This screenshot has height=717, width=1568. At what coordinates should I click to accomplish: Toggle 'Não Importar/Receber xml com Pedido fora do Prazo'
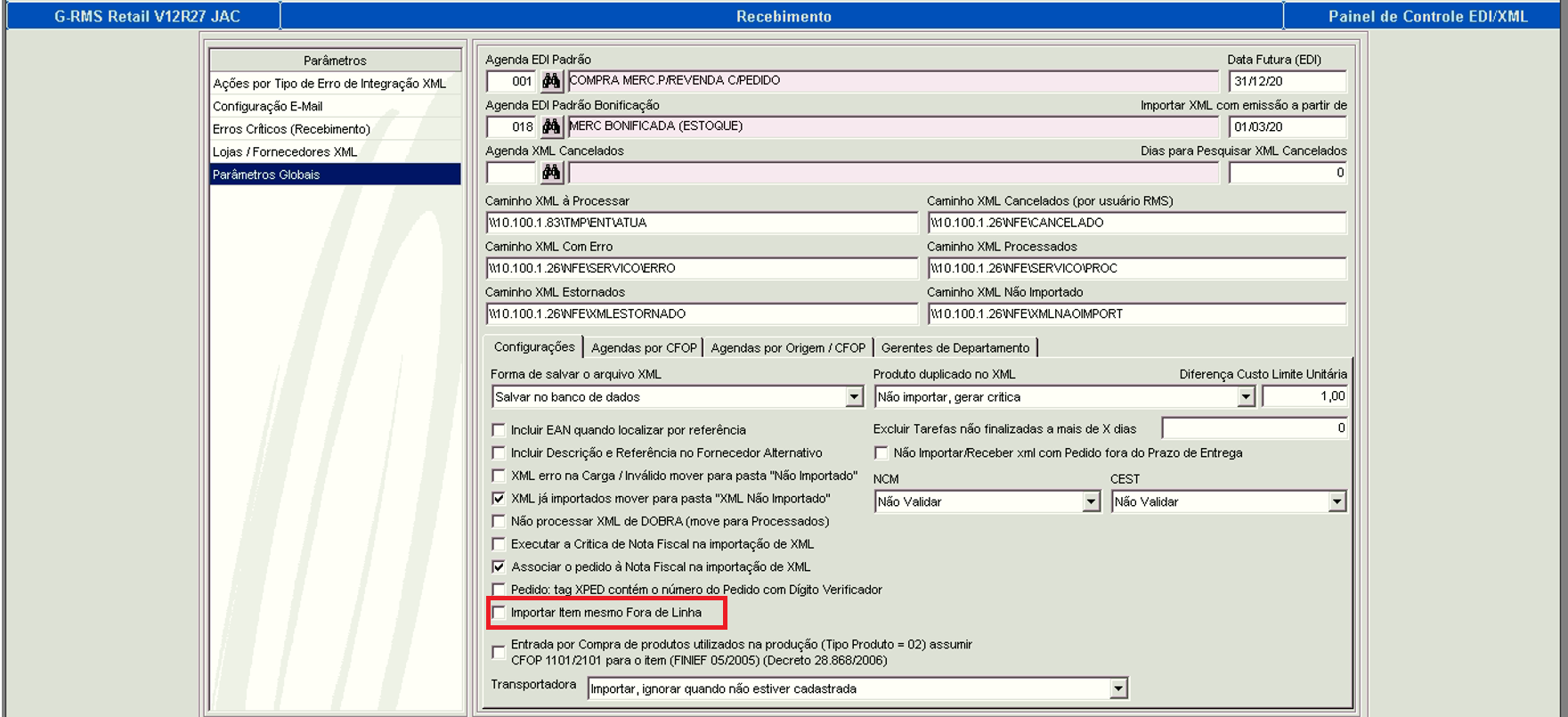pyautogui.click(x=881, y=453)
